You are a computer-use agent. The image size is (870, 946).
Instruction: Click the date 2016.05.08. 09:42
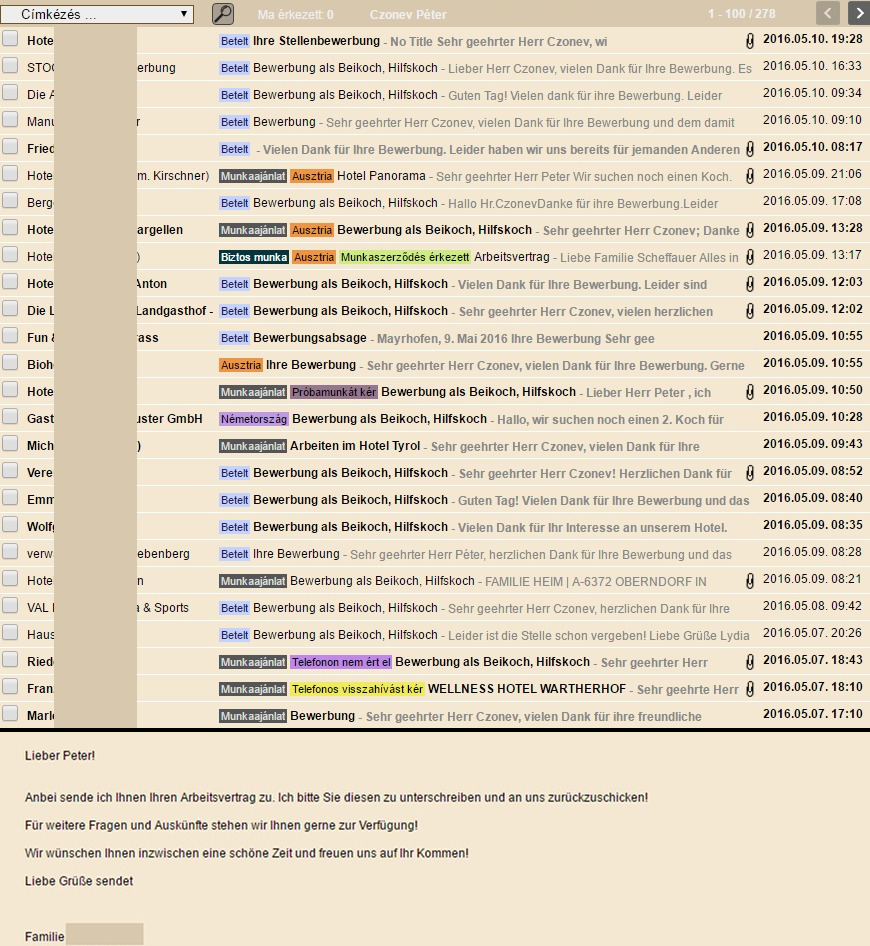point(812,606)
